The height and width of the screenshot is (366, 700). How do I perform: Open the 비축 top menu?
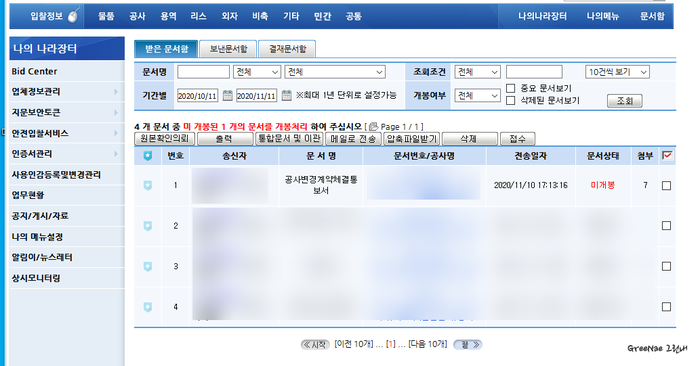(260, 17)
